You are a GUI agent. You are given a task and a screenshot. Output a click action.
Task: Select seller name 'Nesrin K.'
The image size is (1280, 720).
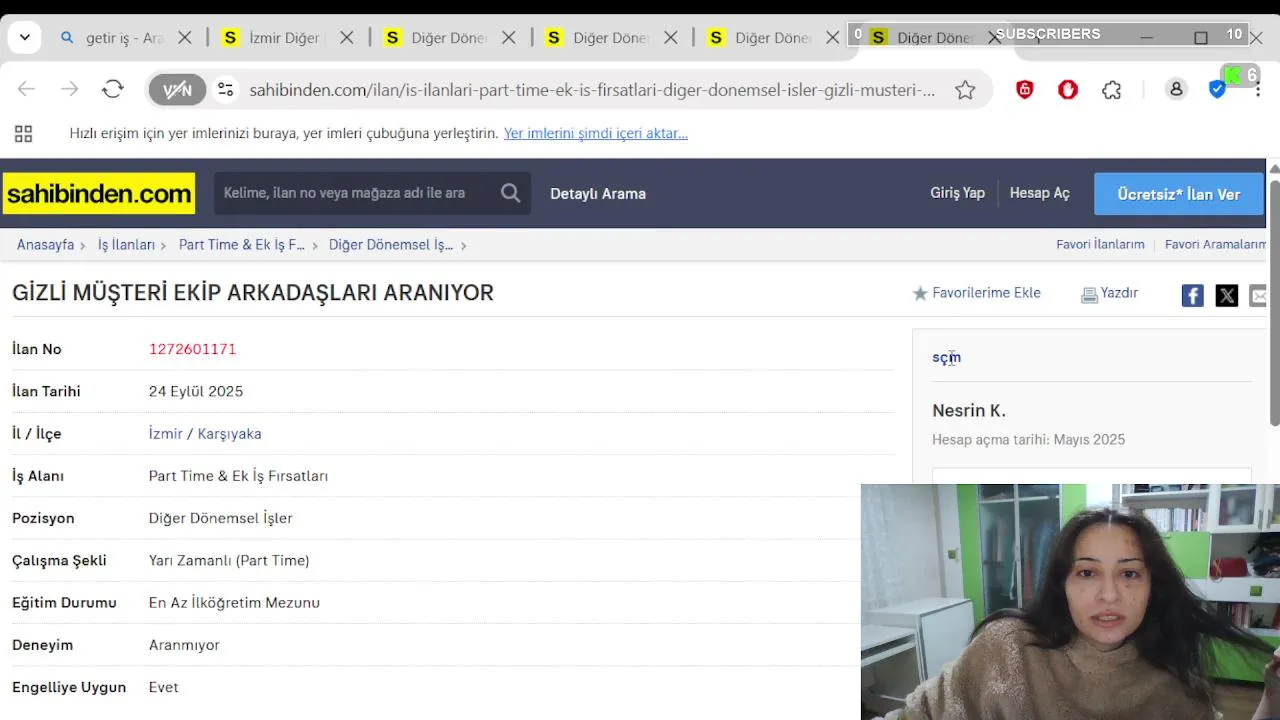969,410
